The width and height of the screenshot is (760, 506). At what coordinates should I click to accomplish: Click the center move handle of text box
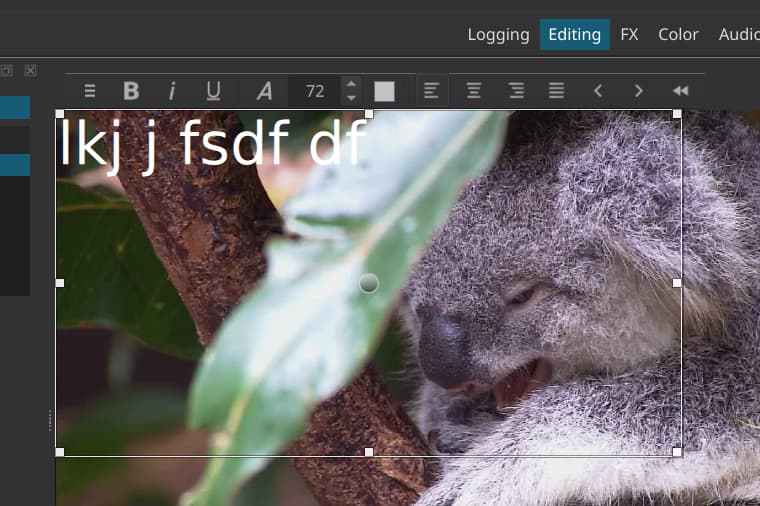coord(369,283)
